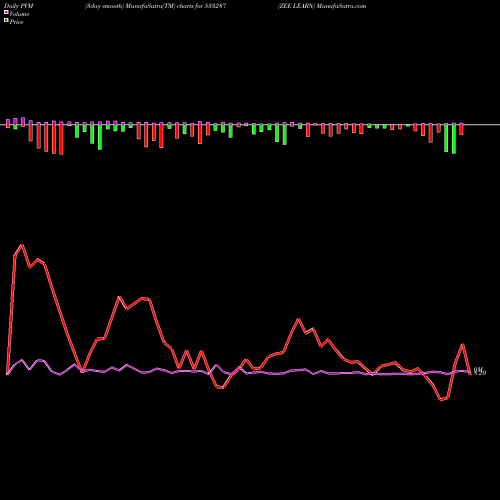Click the '(ZEE LEARN) MunafaSutra.com' heading
The image size is (500, 500).
[x=322, y=6]
